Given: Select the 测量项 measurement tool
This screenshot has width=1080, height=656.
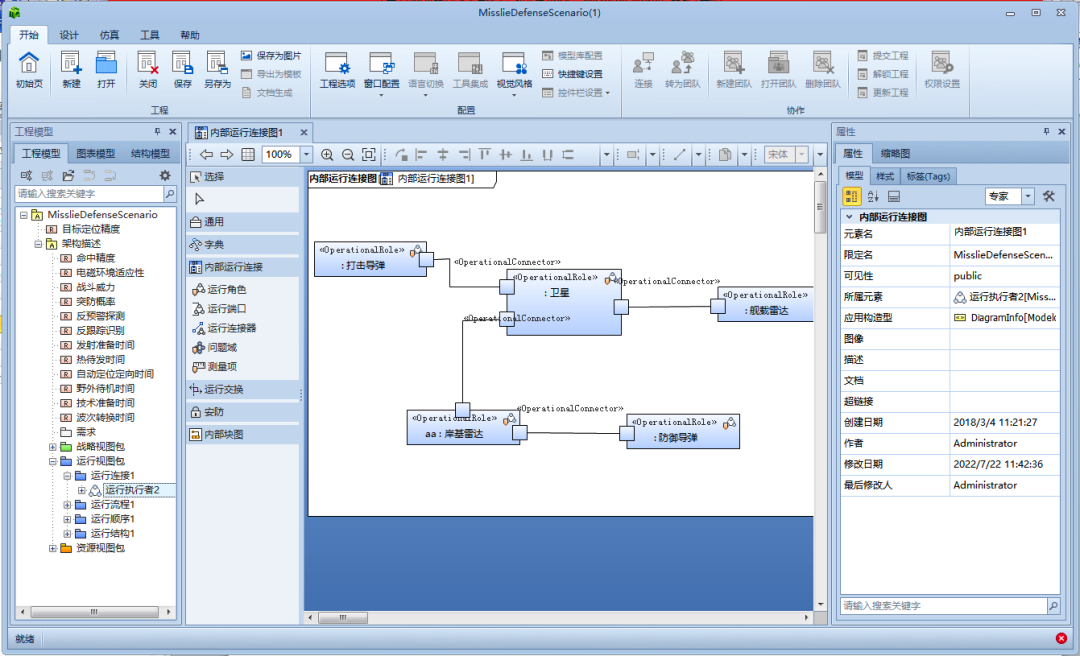Looking at the screenshot, I should [214, 367].
